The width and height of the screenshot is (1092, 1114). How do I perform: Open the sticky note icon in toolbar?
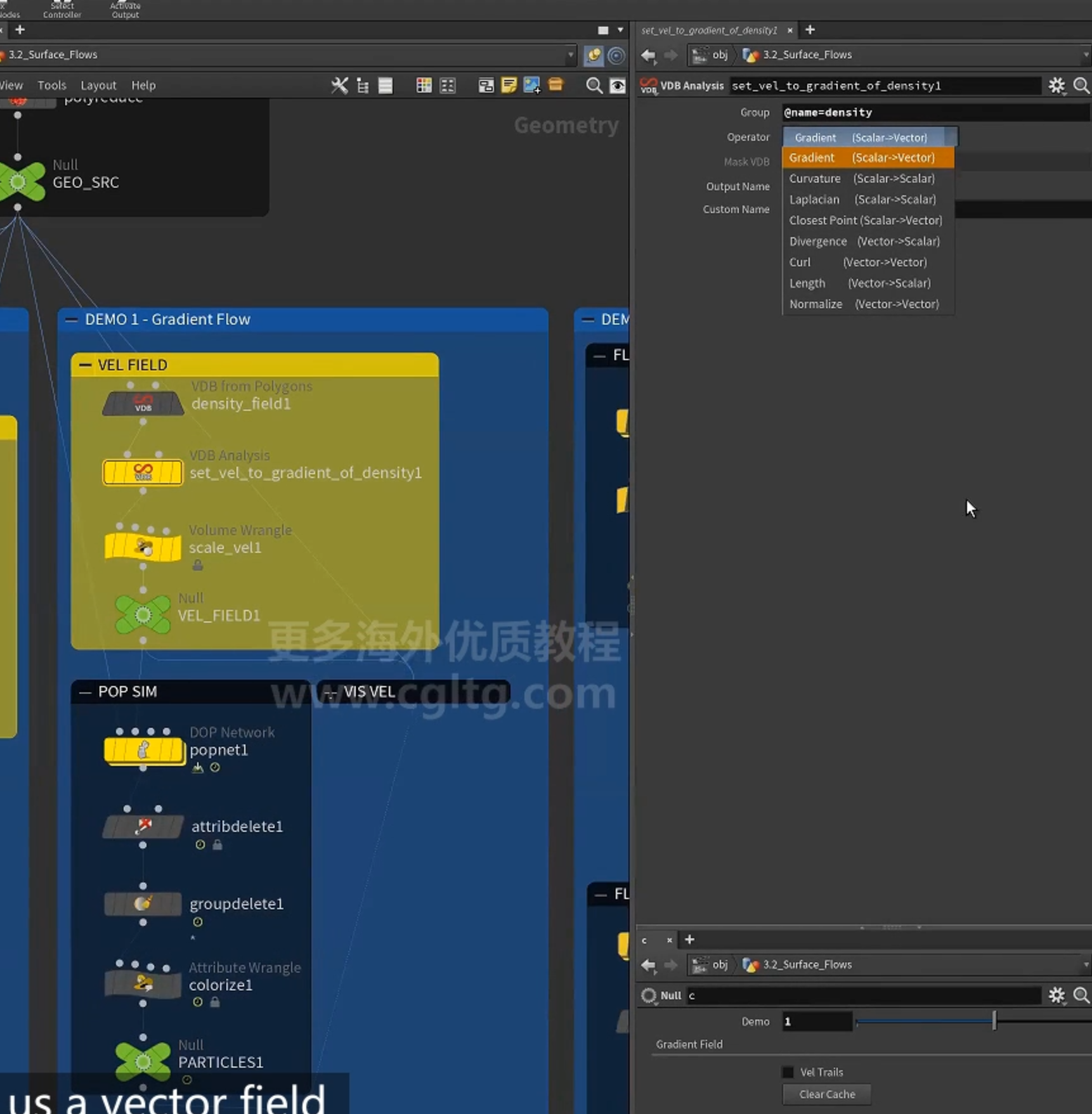point(509,86)
